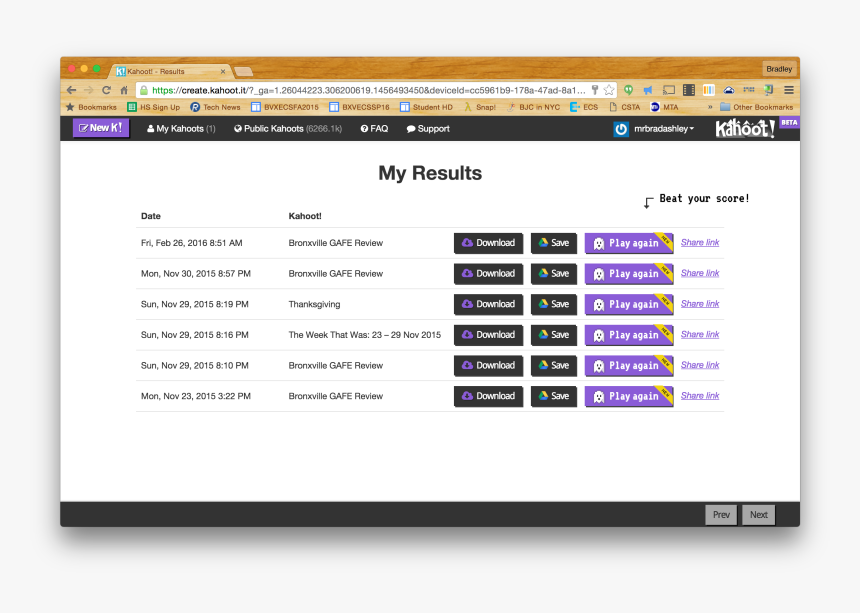
Task: Click Share link for Nov 30, 2015 row
Action: coord(700,273)
